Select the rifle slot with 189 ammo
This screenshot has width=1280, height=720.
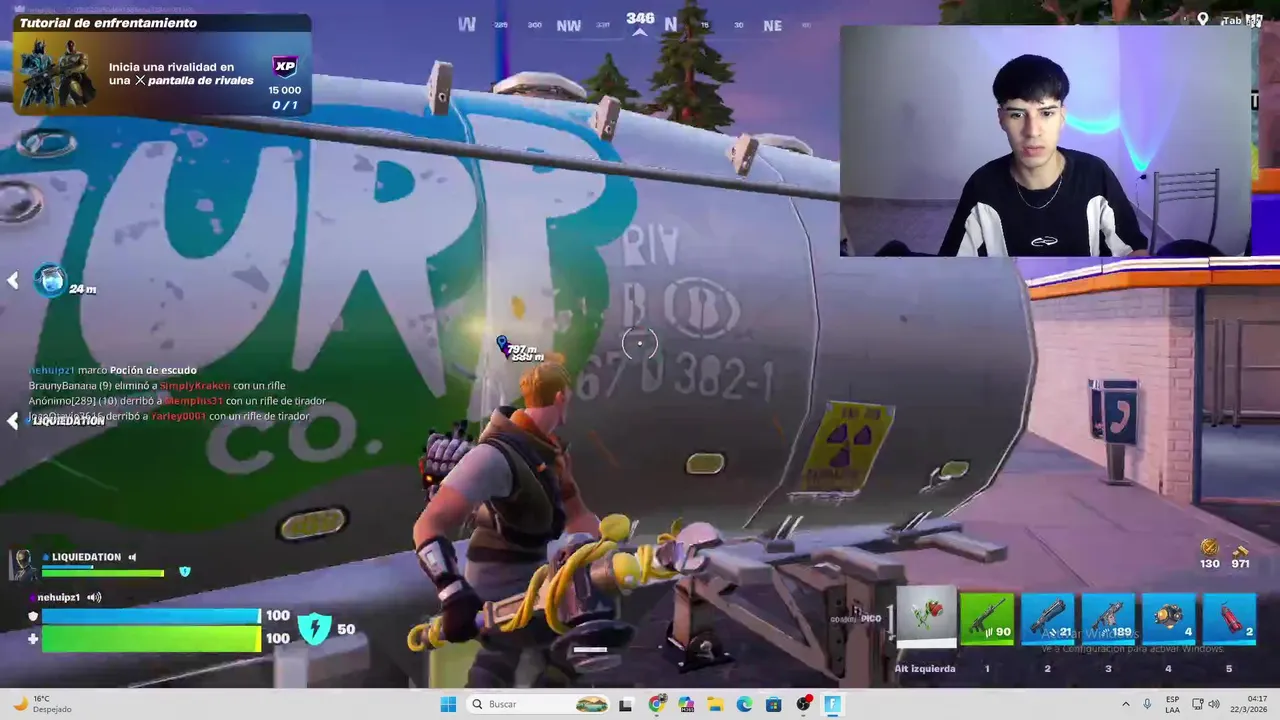(1108, 617)
